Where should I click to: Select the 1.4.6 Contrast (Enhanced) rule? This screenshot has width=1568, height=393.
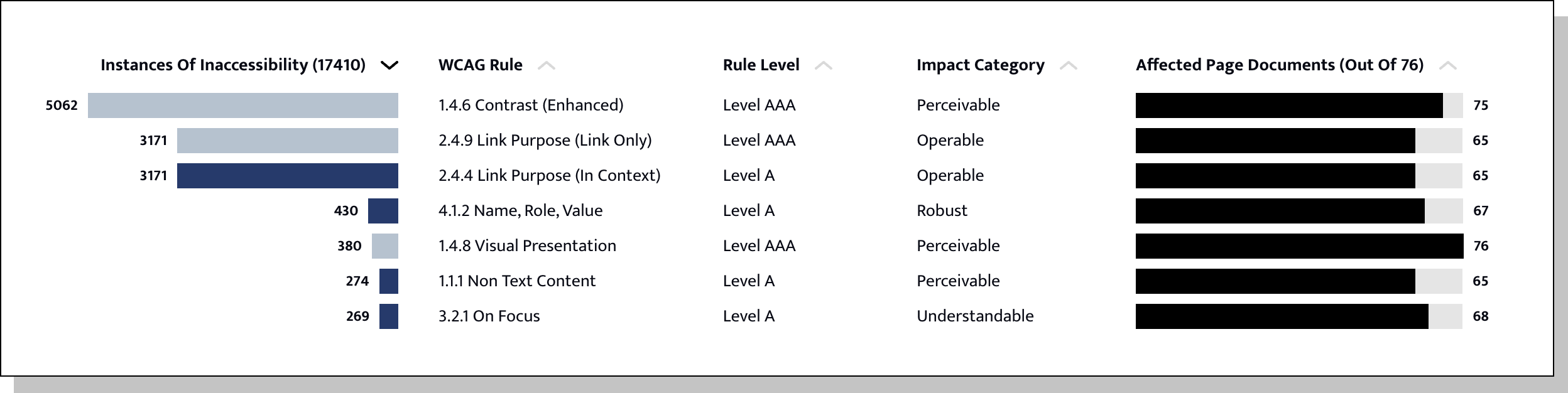tap(530, 105)
